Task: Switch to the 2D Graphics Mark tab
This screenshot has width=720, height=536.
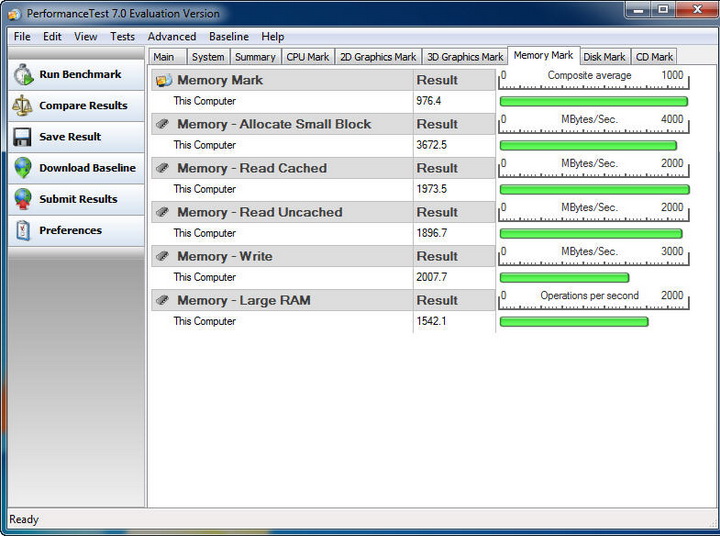Action: tap(378, 57)
